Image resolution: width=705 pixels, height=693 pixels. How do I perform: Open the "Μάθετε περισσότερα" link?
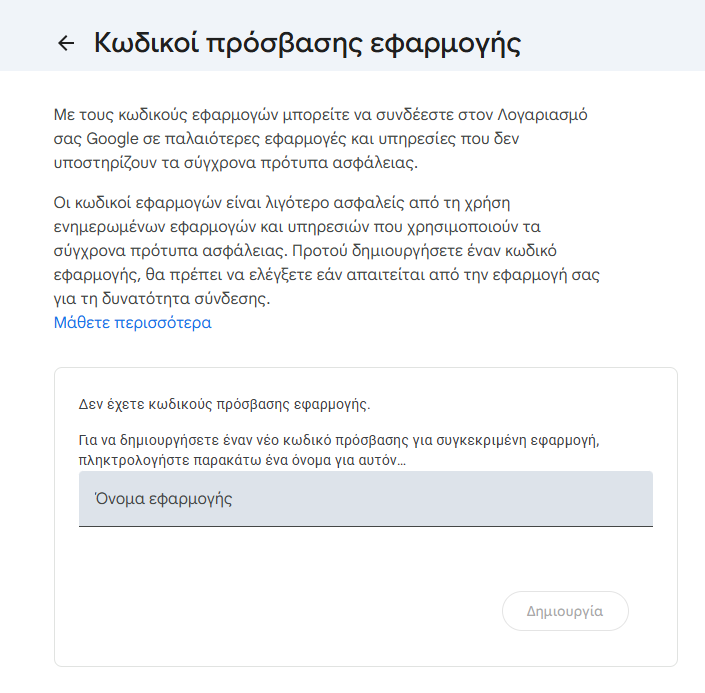132,323
